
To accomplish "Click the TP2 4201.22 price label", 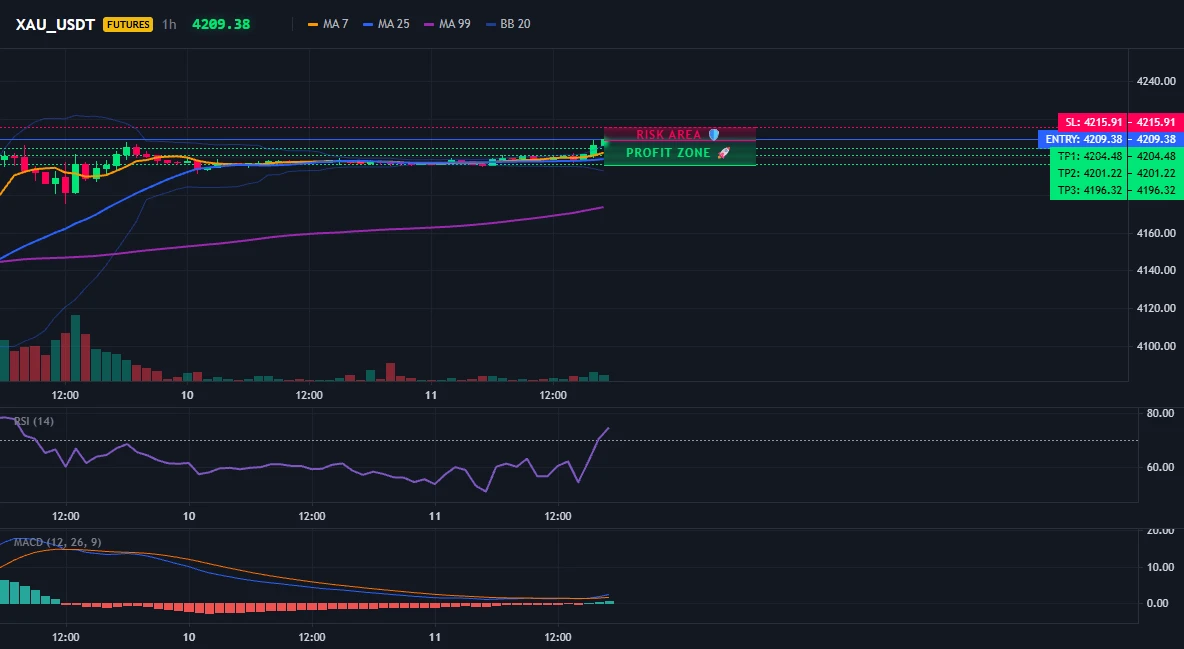I will click(1089, 173).
